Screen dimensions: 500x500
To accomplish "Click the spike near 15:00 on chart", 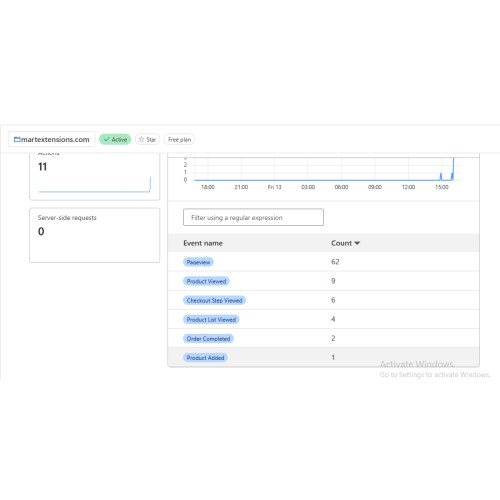I will [x=453, y=169].
